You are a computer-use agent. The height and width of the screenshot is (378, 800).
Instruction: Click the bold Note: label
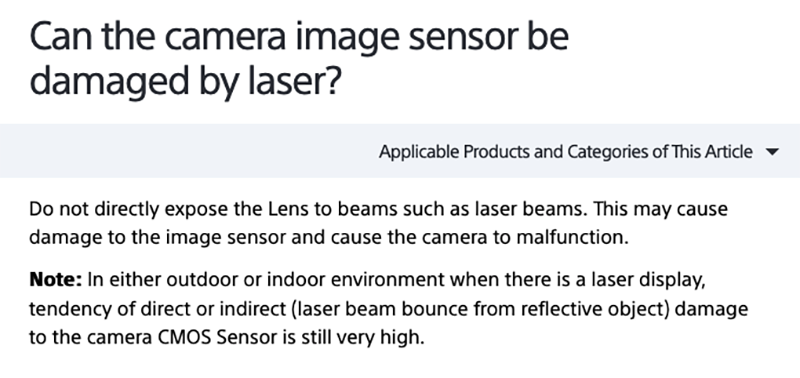tap(56, 280)
